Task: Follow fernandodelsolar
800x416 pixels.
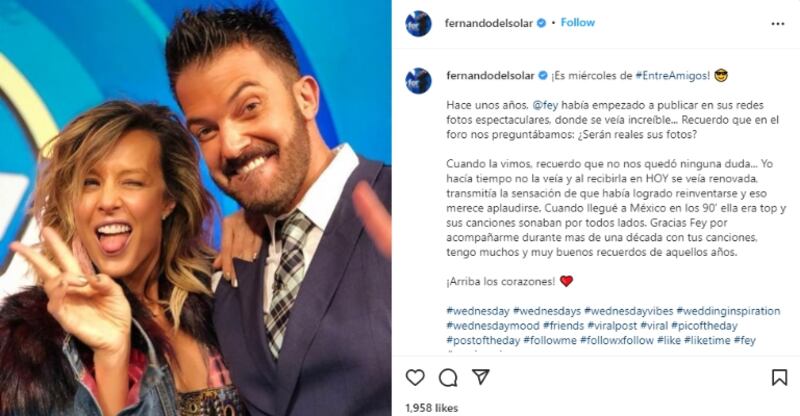Action: tap(578, 22)
